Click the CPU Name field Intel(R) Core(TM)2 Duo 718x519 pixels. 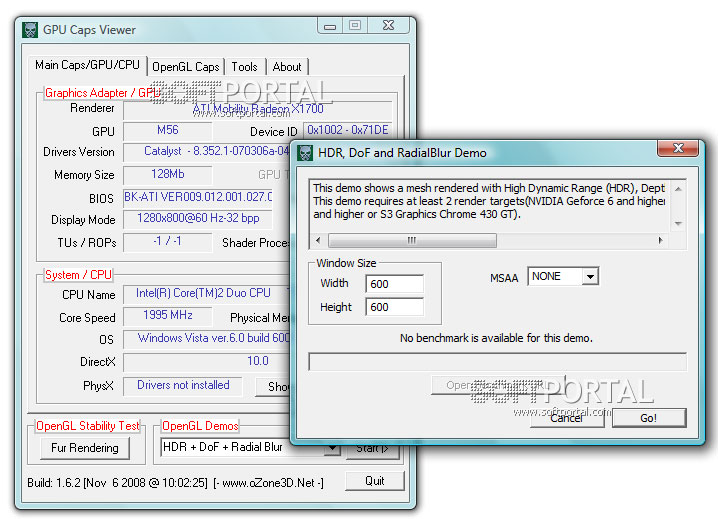[x=207, y=294]
